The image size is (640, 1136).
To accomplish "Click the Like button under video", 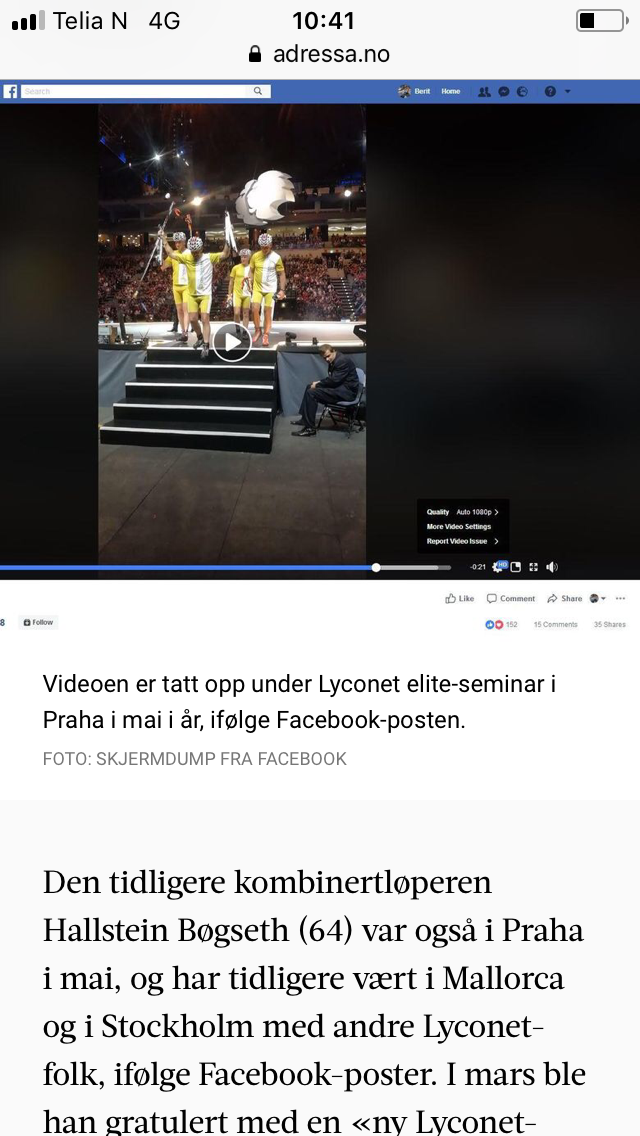I will point(460,598).
